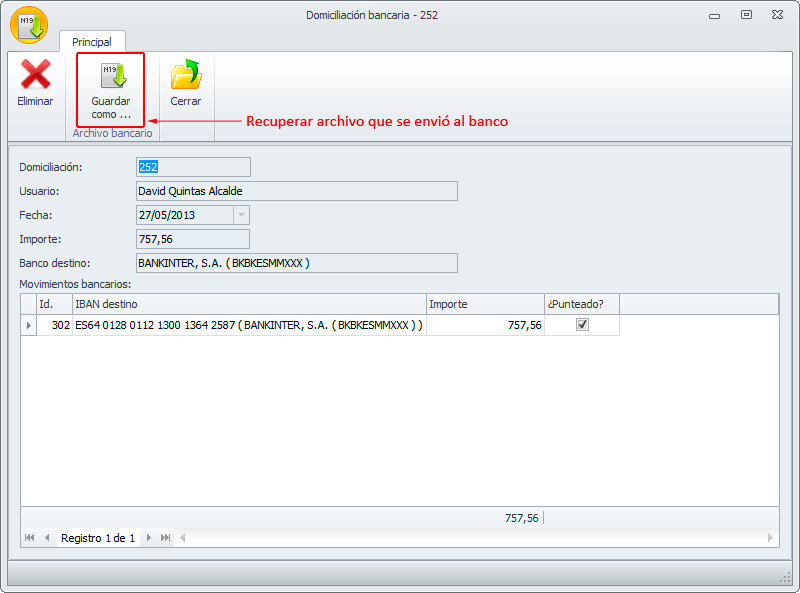Select IBAN cell ES64 0128 0112 1300
Image resolution: width=800 pixels, height=593 pixels.
249,325
